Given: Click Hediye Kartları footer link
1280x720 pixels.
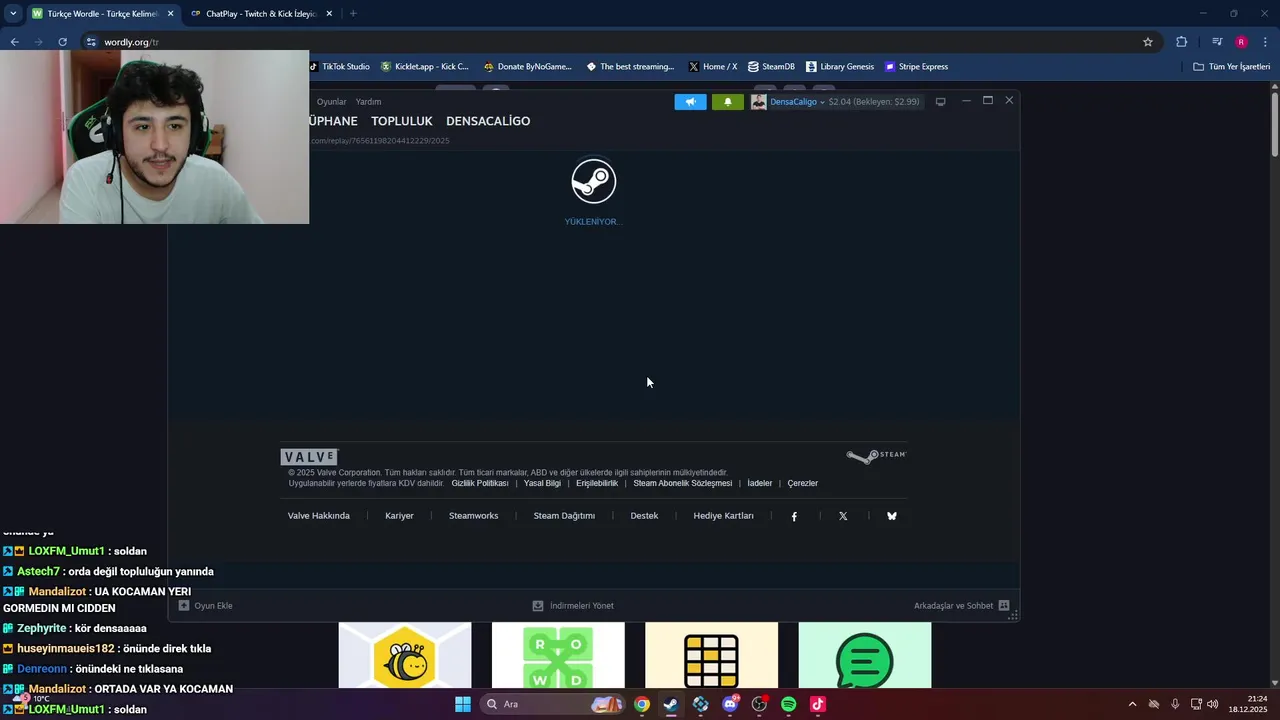Looking at the screenshot, I should [x=723, y=516].
